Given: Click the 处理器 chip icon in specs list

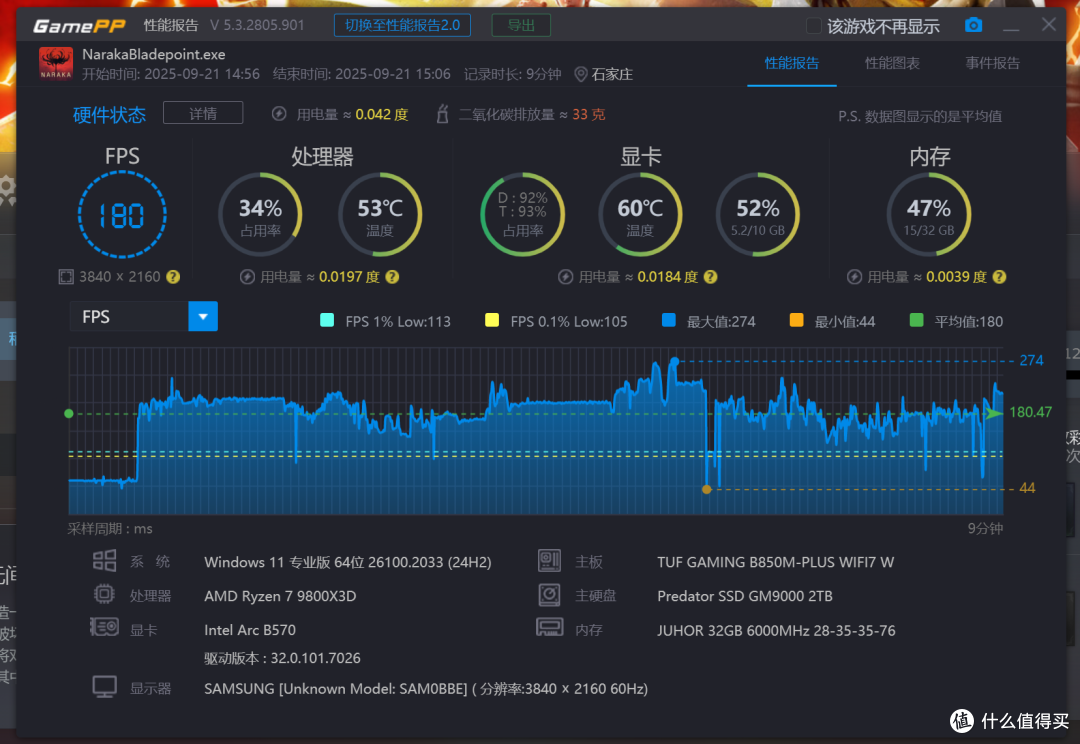Looking at the screenshot, I should (x=104, y=594).
